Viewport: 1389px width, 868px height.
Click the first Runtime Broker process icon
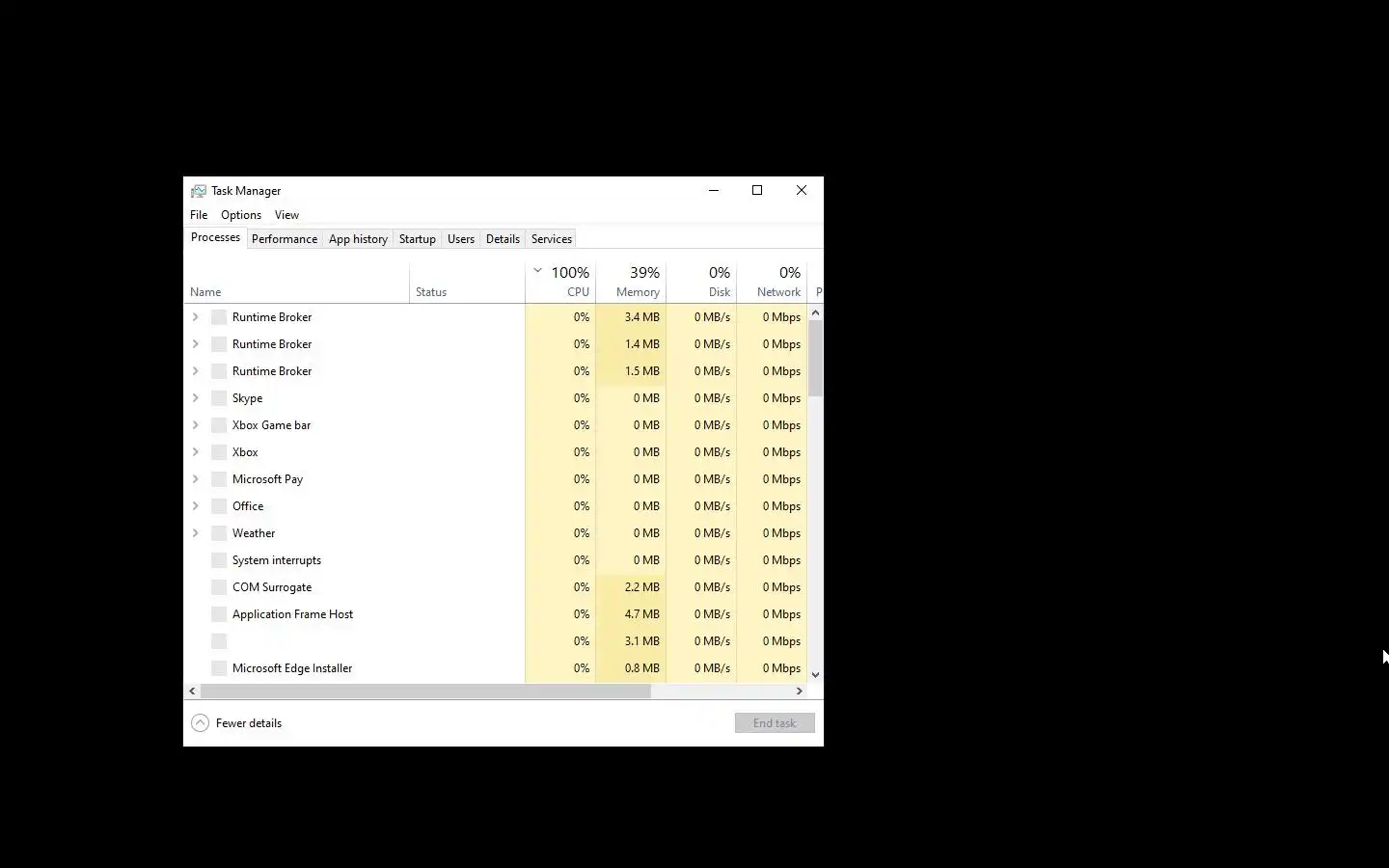point(219,317)
